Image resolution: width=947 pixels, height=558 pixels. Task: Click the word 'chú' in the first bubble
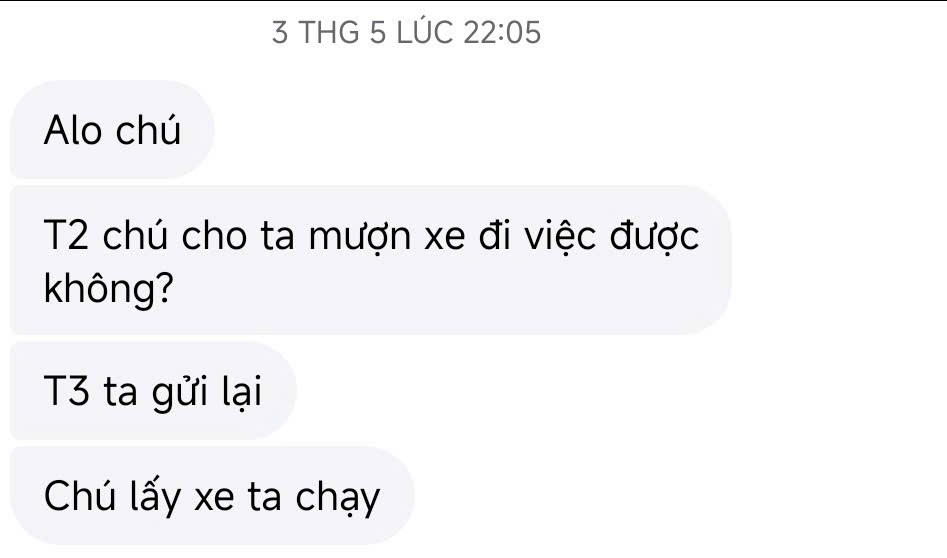(148, 128)
